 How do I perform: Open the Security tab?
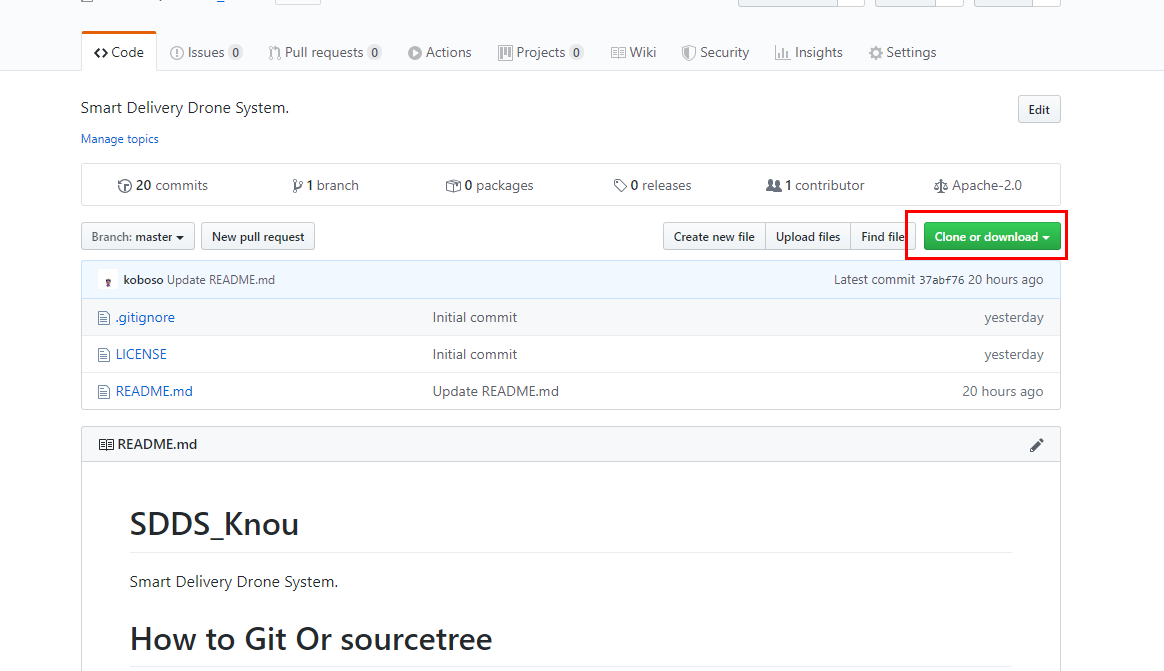716,52
